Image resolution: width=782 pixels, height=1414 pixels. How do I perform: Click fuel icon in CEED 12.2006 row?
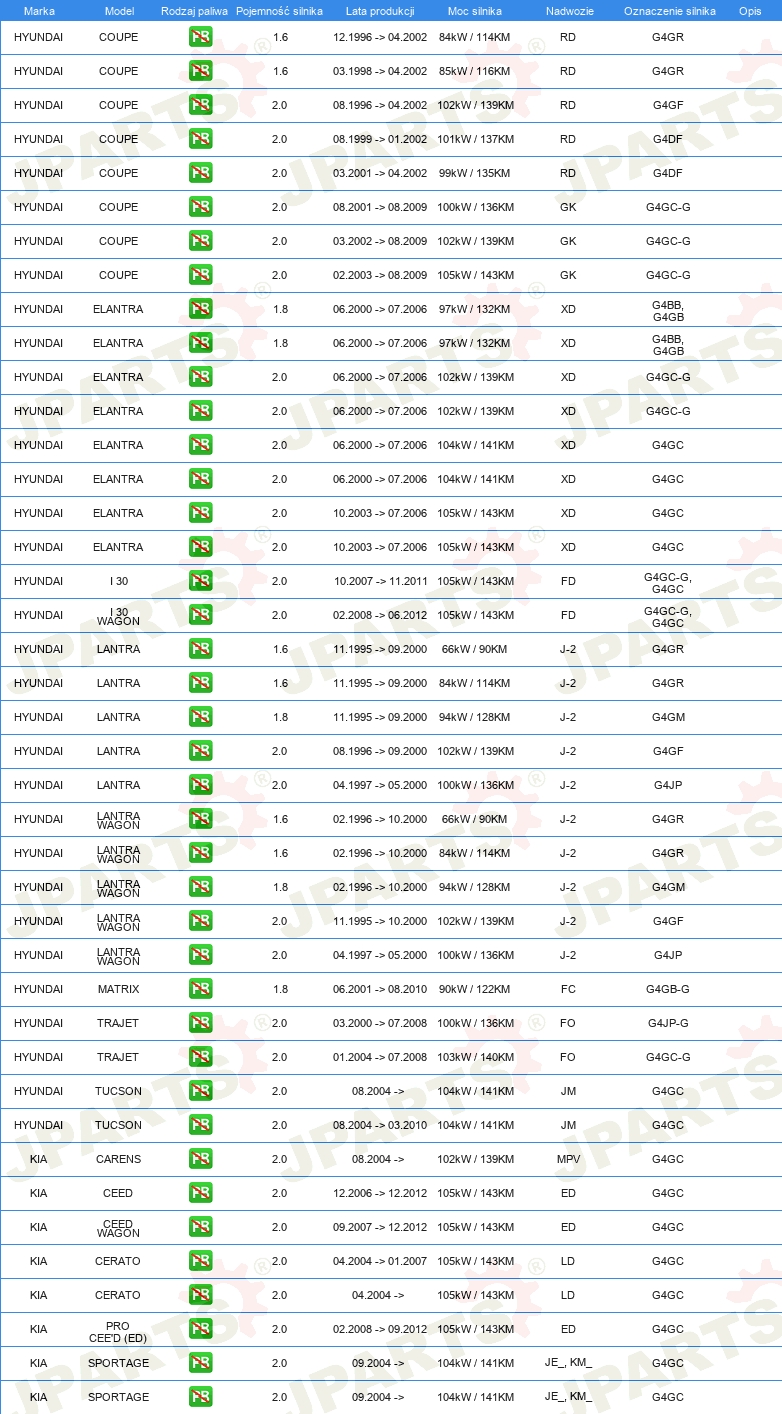point(201,1193)
